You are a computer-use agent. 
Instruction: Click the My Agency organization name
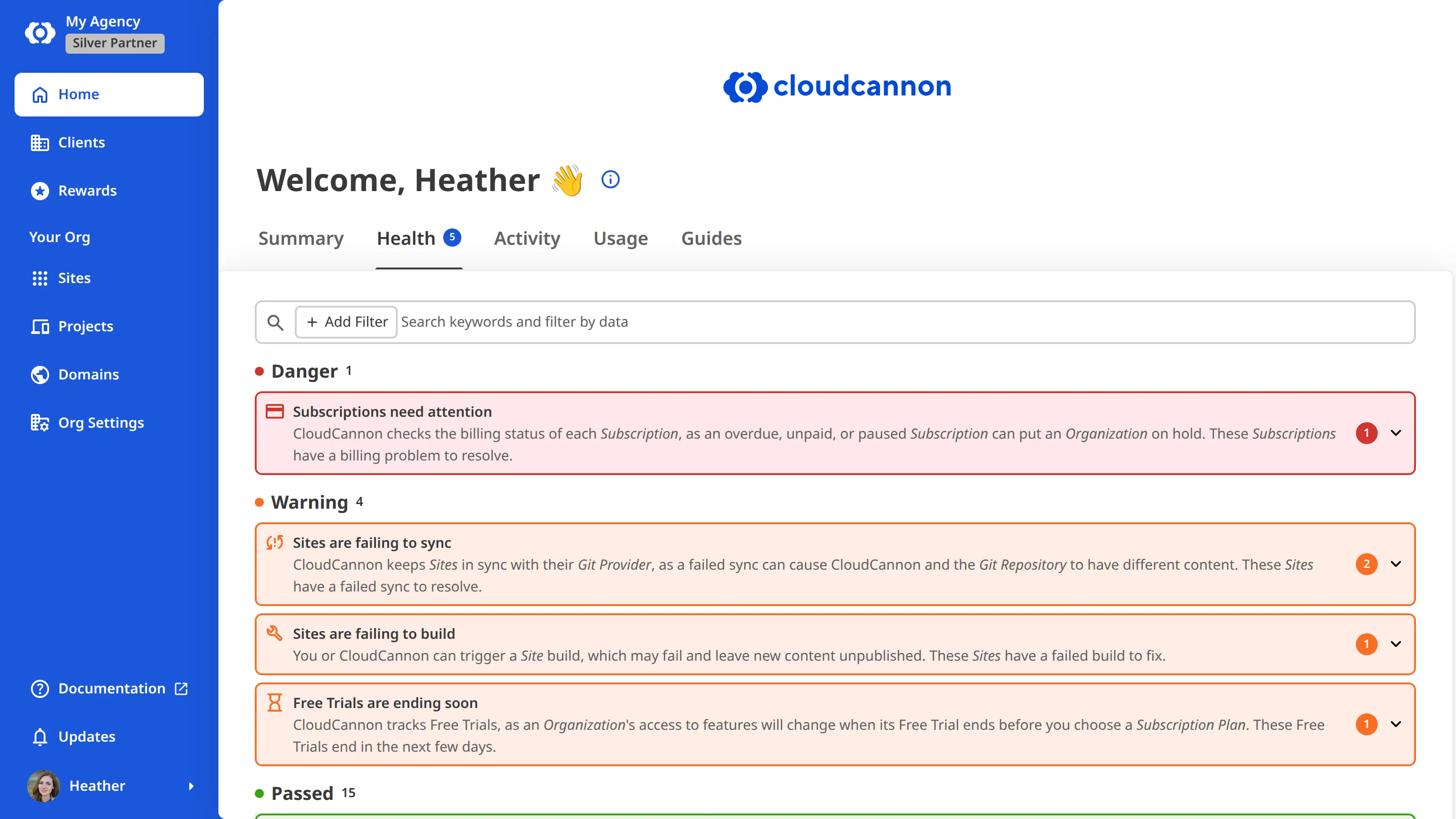[x=103, y=21]
